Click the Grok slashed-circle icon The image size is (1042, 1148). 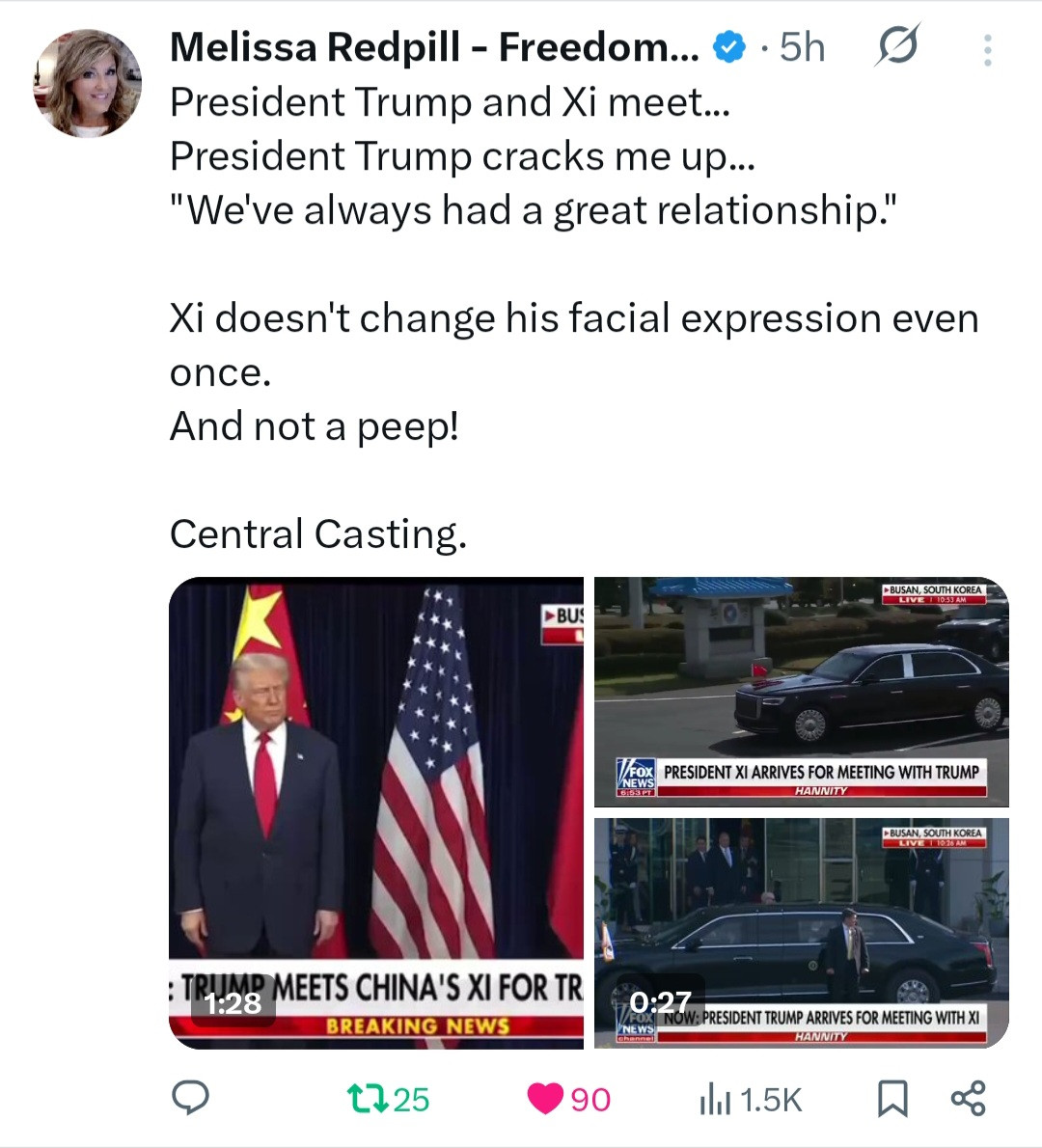897,45
